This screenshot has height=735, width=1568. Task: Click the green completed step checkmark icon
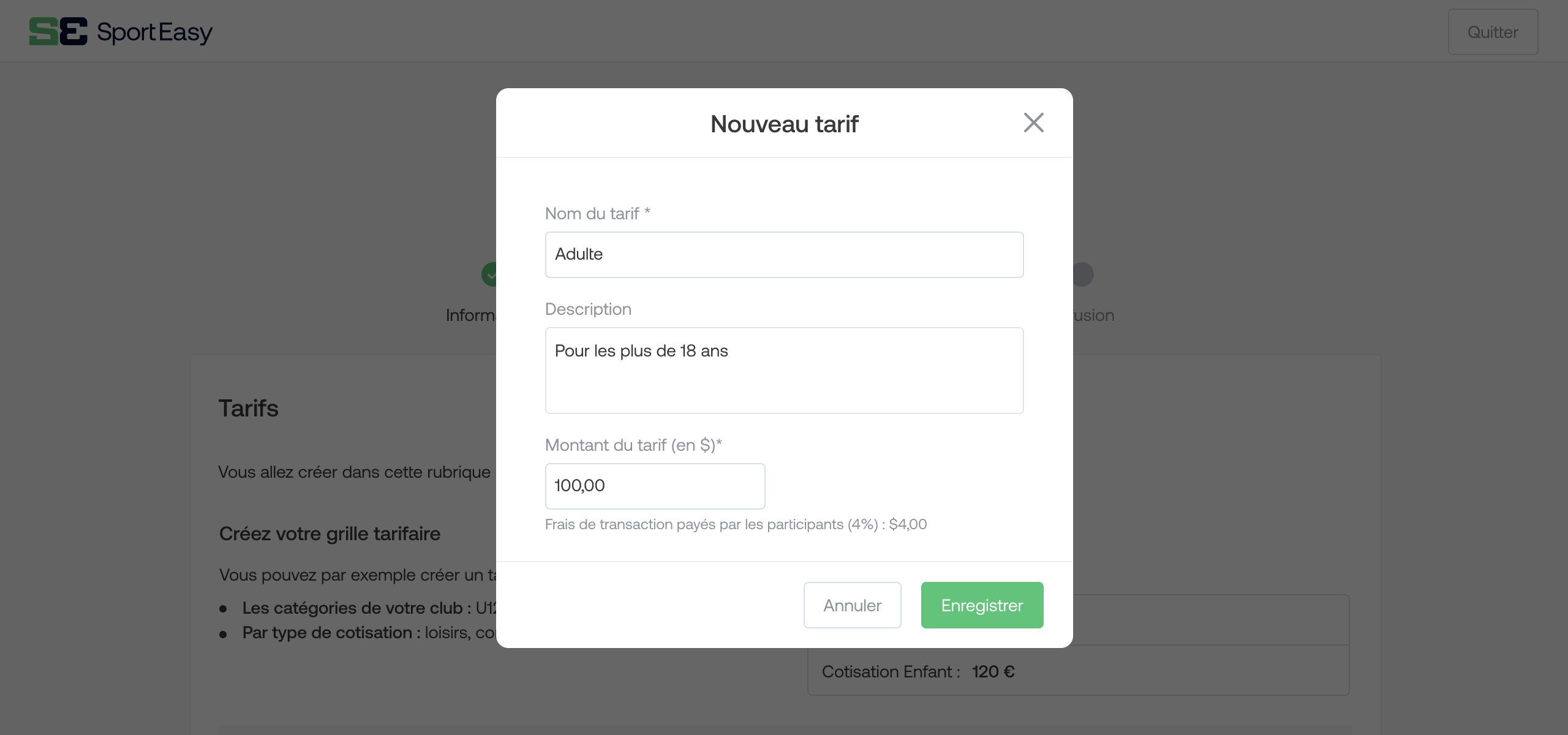tap(489, 274)
